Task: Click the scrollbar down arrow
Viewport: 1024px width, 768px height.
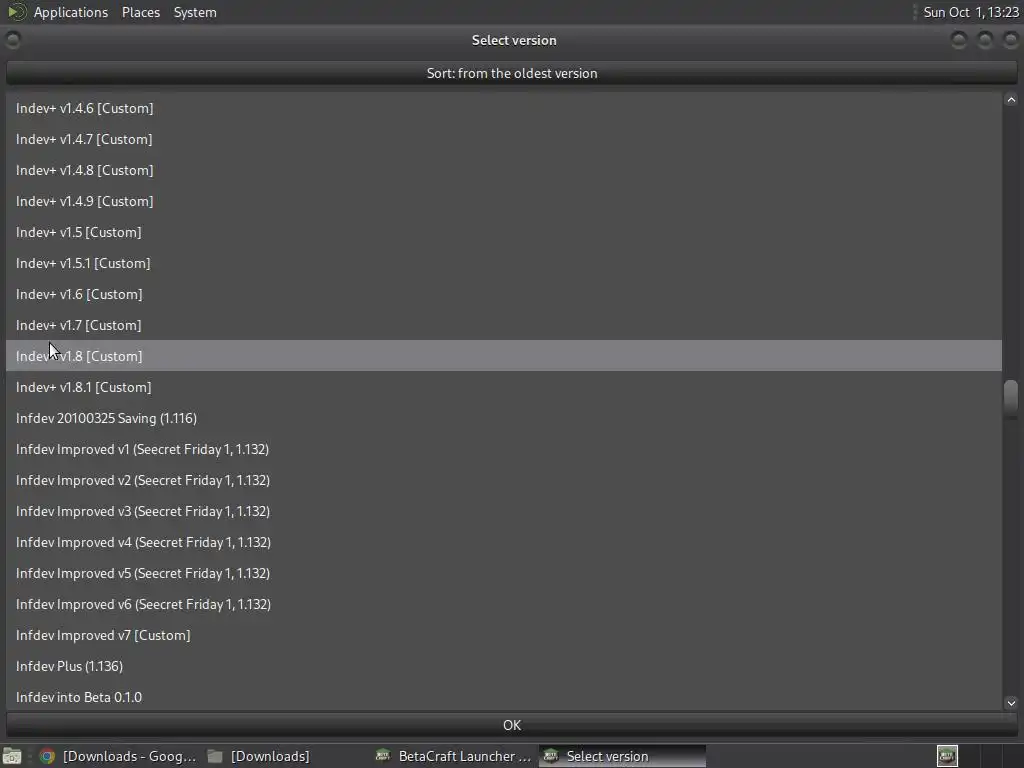Action: [x=1011, y=703]
